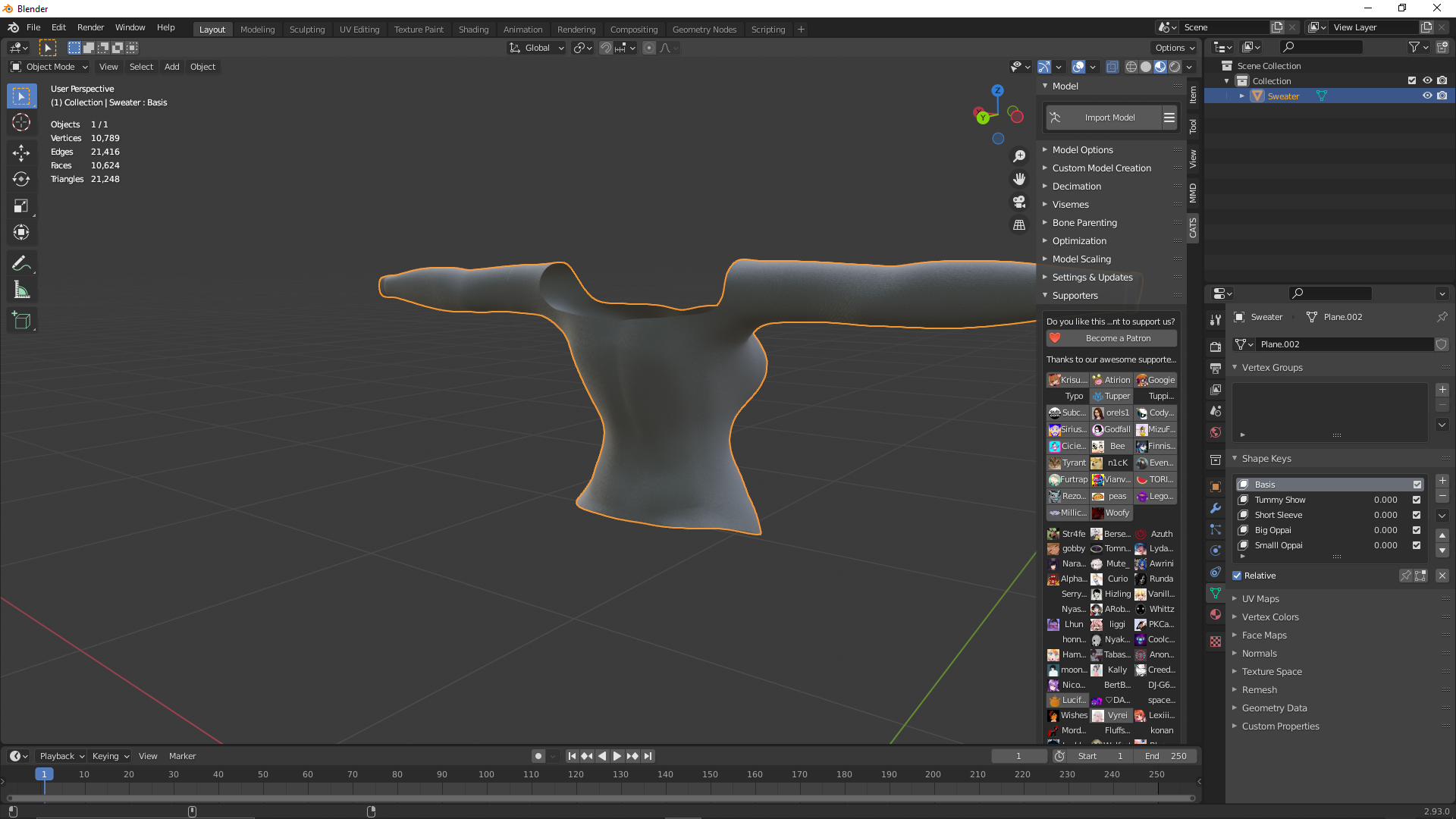Open the Material properties tab icon
The height and width of the screenshot is (819, 1456).
(1216, 614)
